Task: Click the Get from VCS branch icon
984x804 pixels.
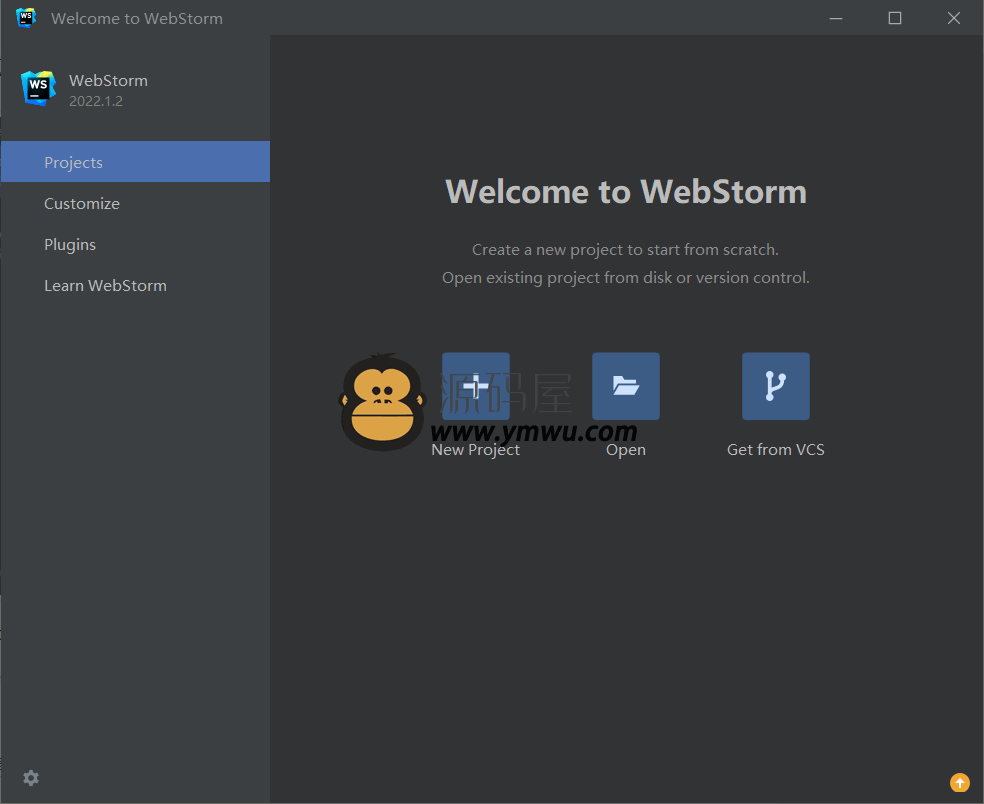Action: click(776, 386)
